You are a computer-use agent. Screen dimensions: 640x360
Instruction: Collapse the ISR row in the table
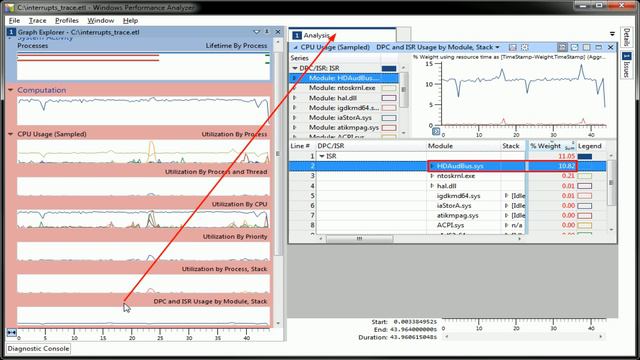(322, 156)
